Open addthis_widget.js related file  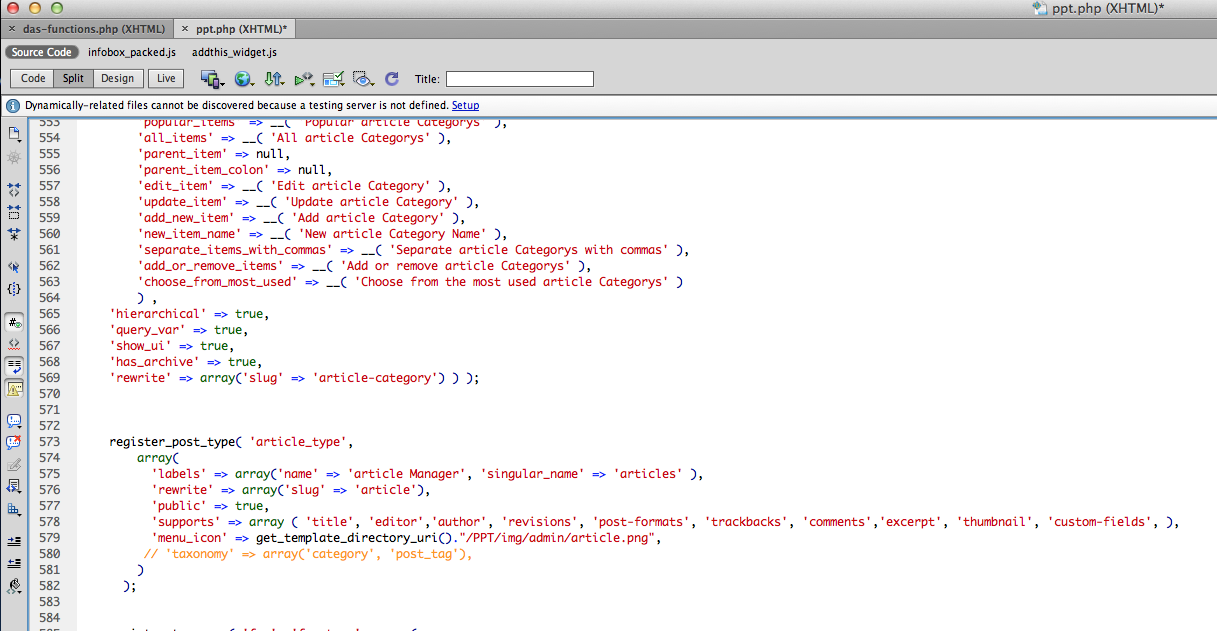[x=234, y=52]
